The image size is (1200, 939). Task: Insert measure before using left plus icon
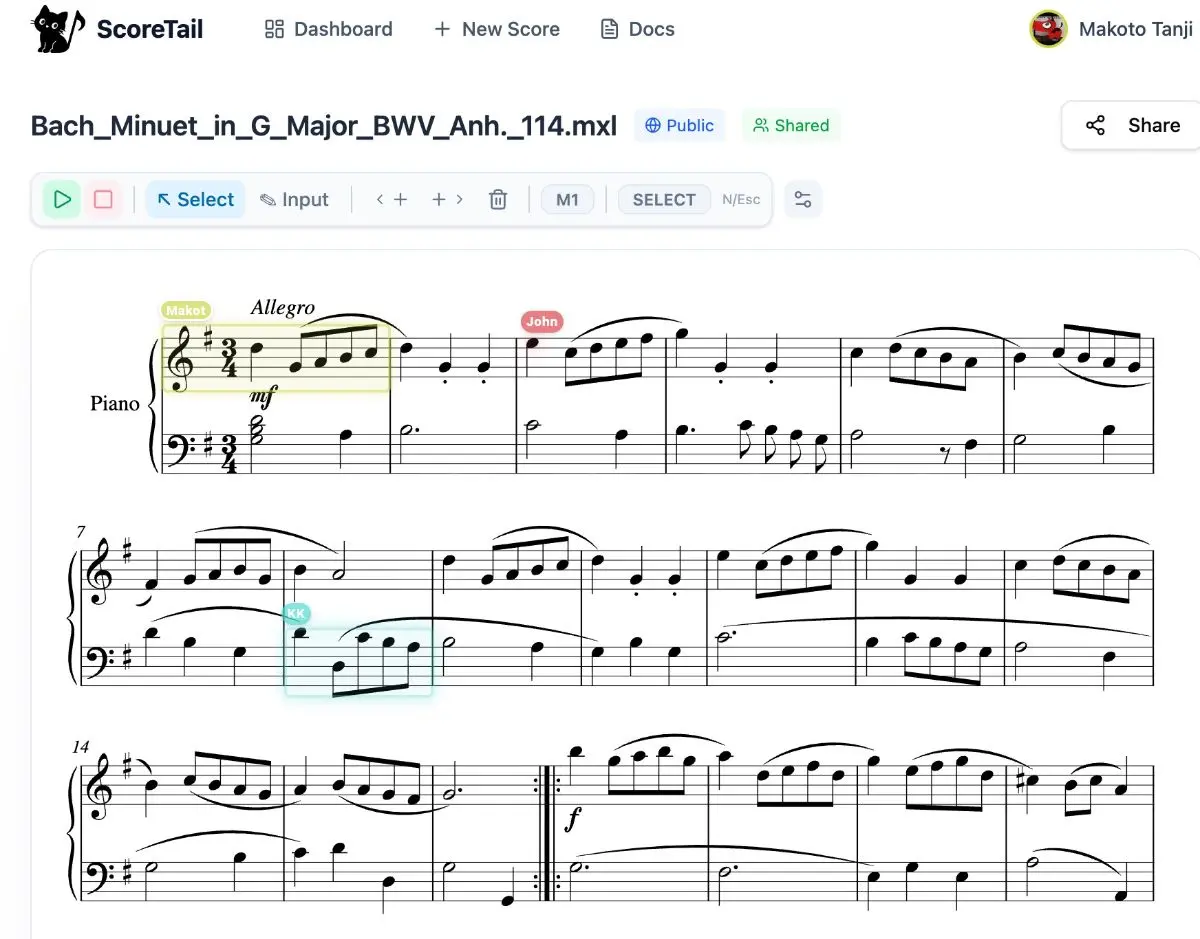[392, 199]
